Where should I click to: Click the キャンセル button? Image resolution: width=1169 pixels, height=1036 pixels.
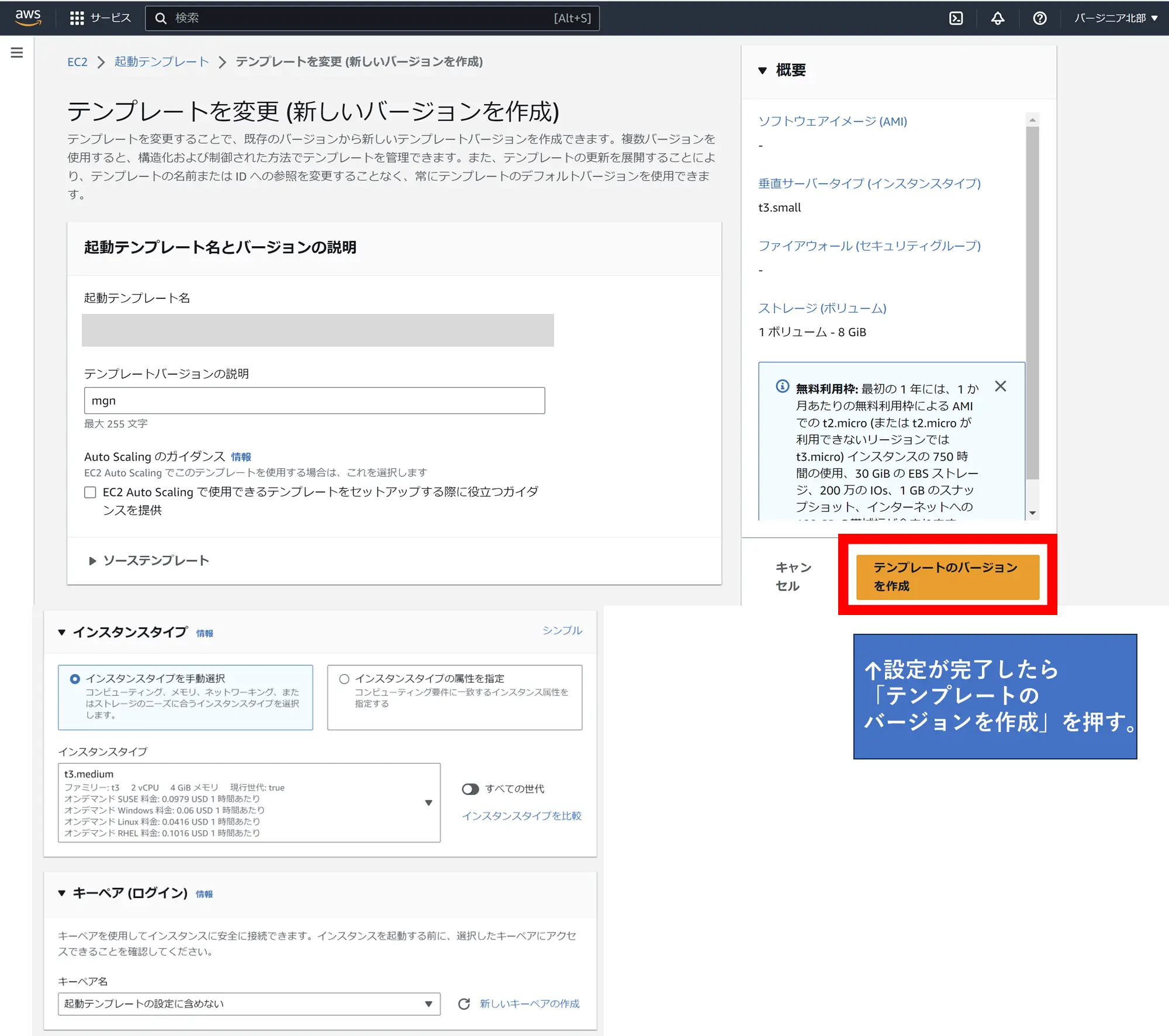pos(793,576)
